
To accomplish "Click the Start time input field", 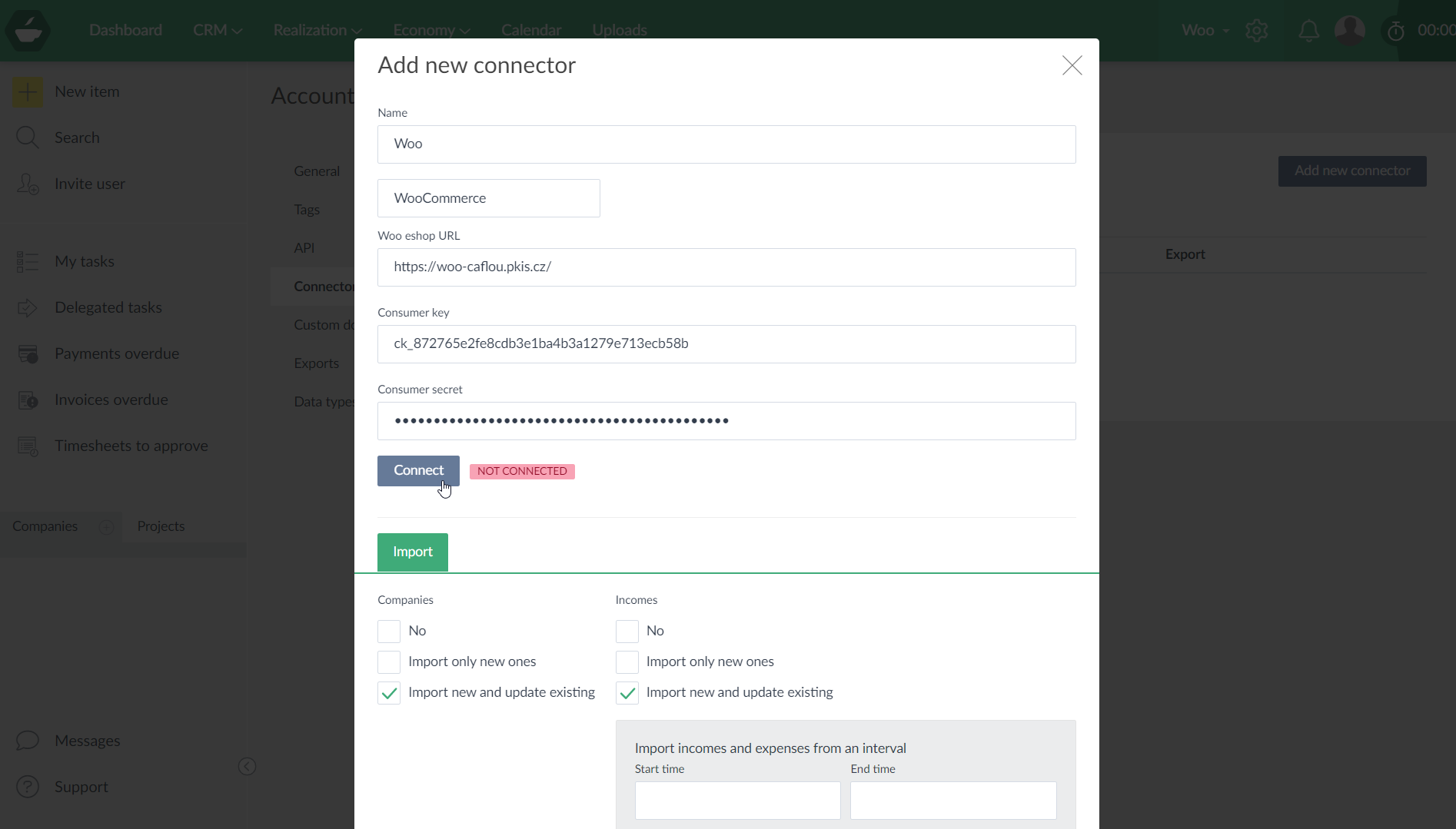I will [736, 800].
